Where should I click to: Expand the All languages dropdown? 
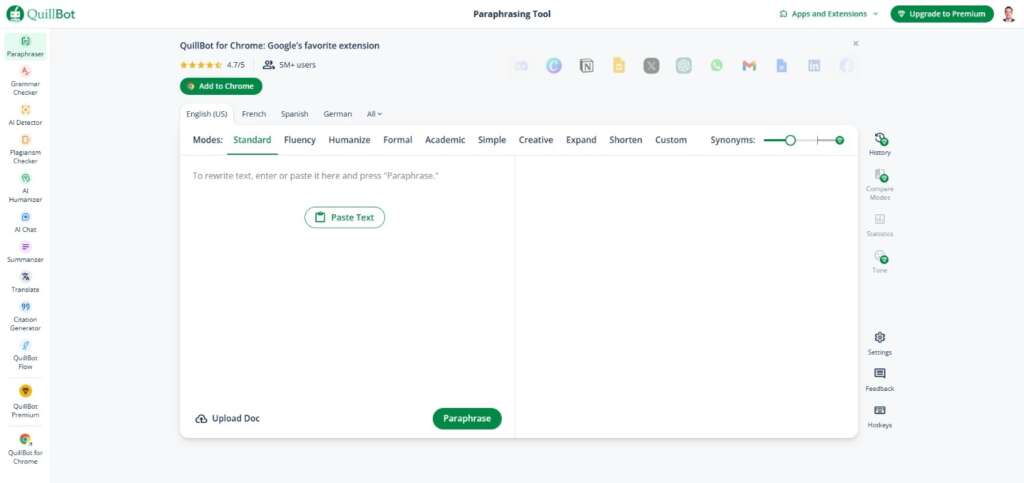[374, 114]
